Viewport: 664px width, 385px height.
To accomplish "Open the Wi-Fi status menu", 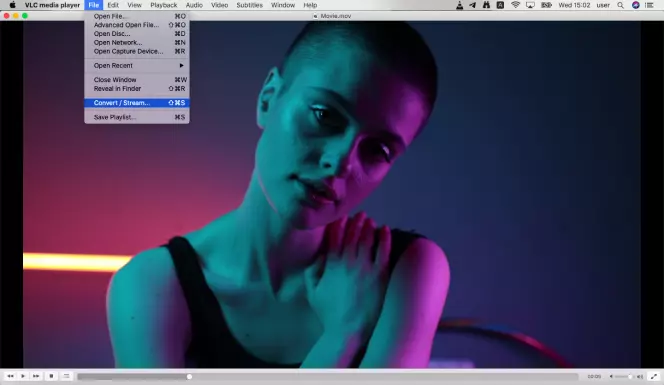I will (515, 5).
